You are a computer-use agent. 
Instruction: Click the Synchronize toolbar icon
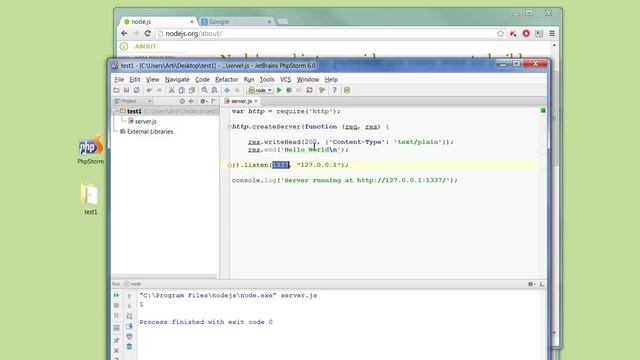pyautogui.click(x=136, y=90)
